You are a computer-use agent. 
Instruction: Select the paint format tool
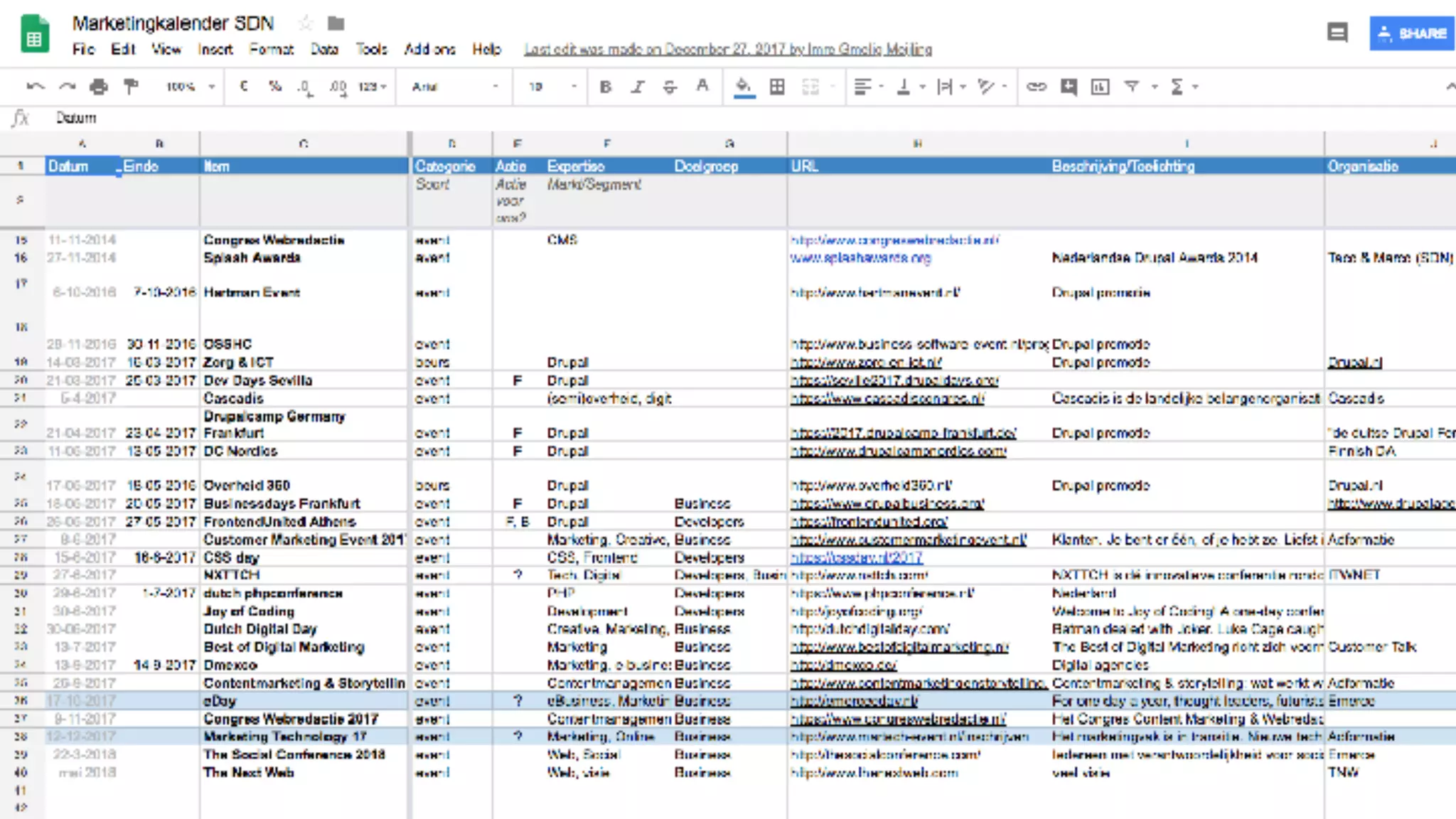point(131,87)
